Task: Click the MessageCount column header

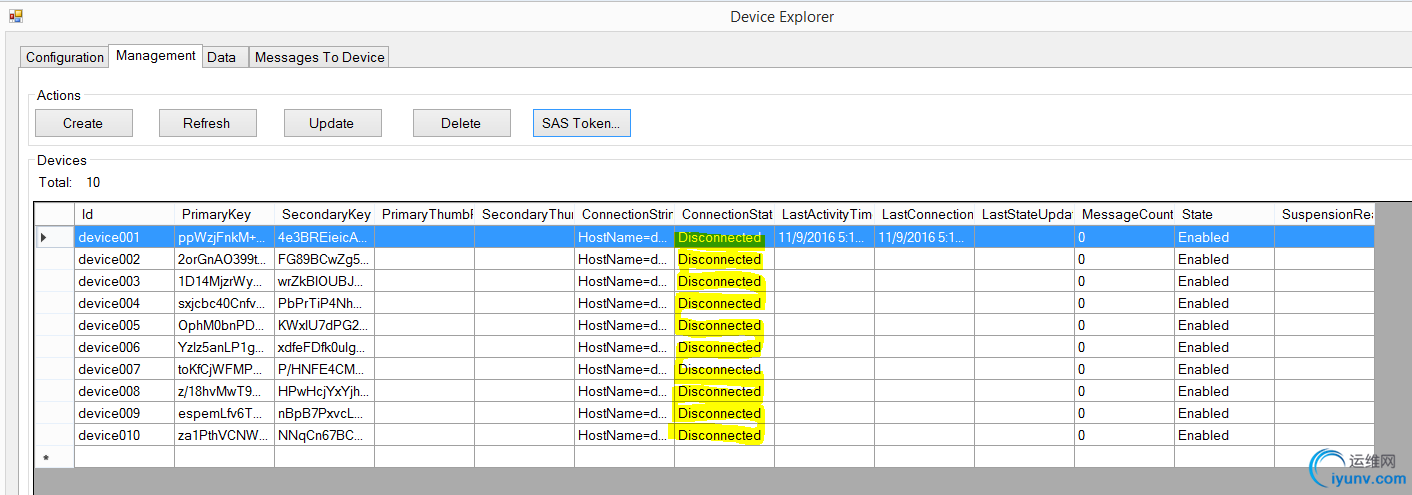Action: 1124,214
